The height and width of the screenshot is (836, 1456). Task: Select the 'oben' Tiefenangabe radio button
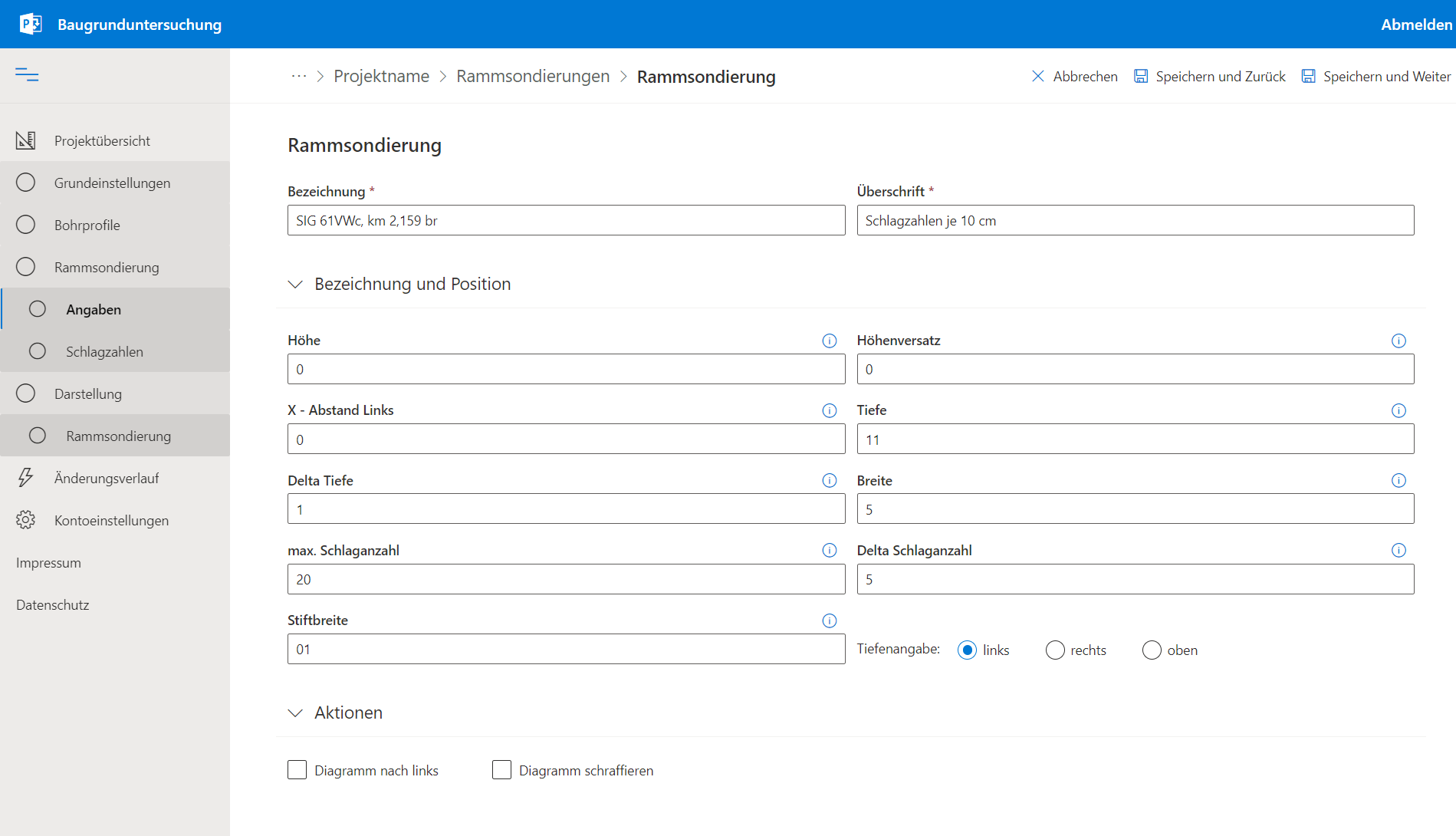pos(1152,650)
